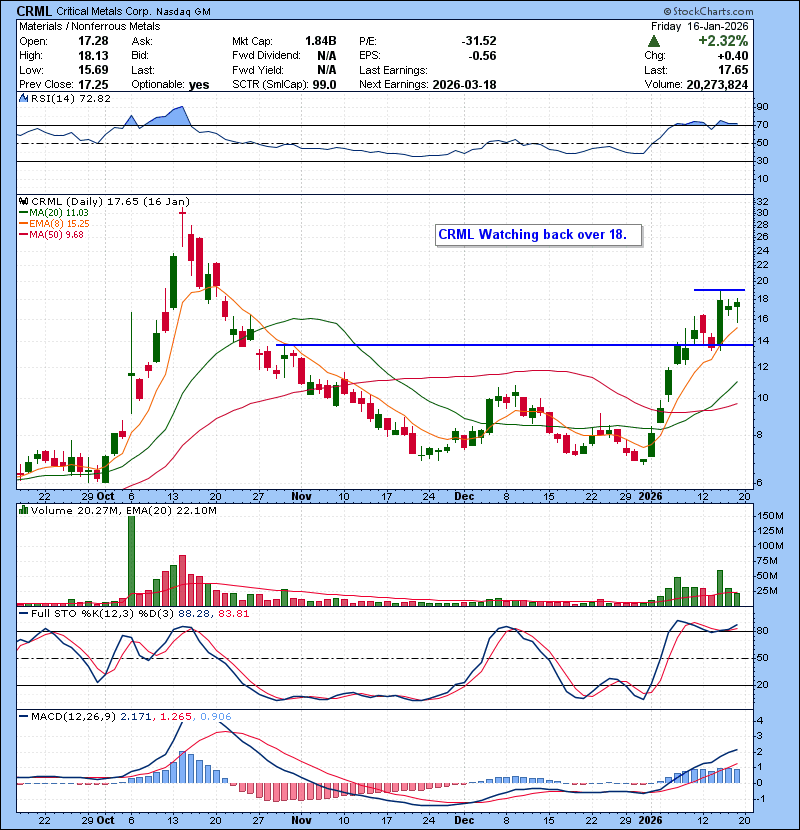The height and width of the screenshot is (830, 800).
Task: Click the +2.32% percent change
Action: coord(723,41)
